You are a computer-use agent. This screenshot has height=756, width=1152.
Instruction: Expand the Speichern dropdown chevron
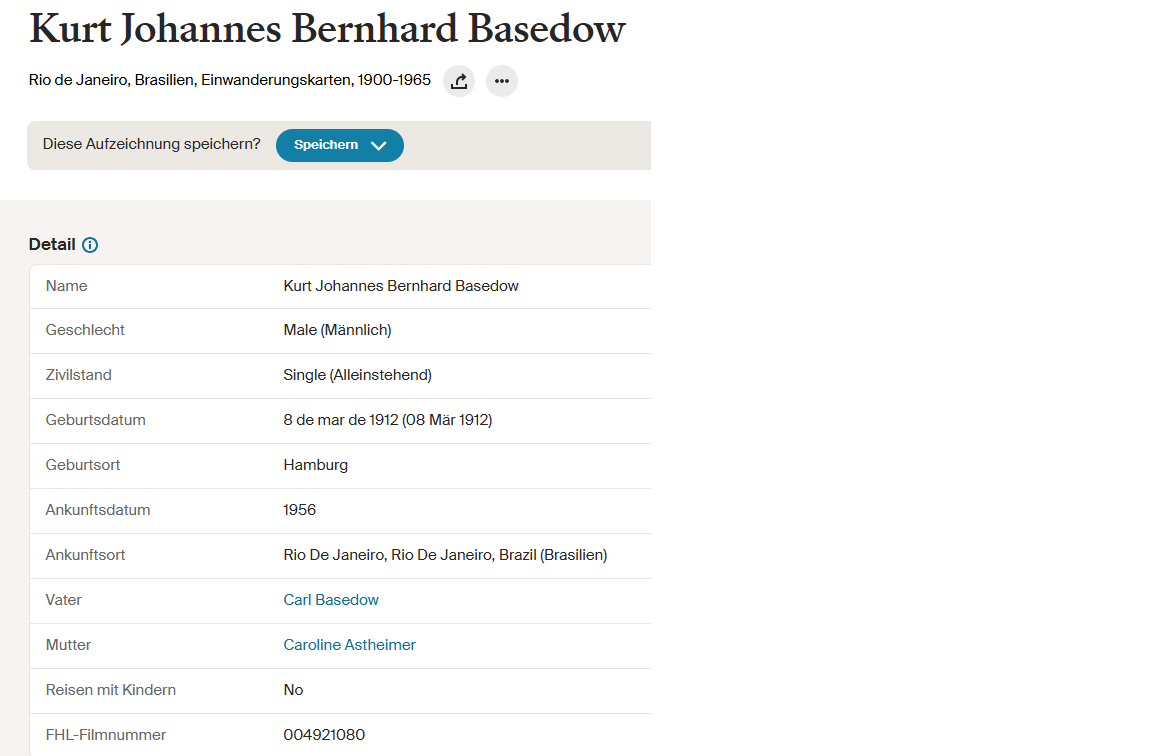click(x=378, y=145)
